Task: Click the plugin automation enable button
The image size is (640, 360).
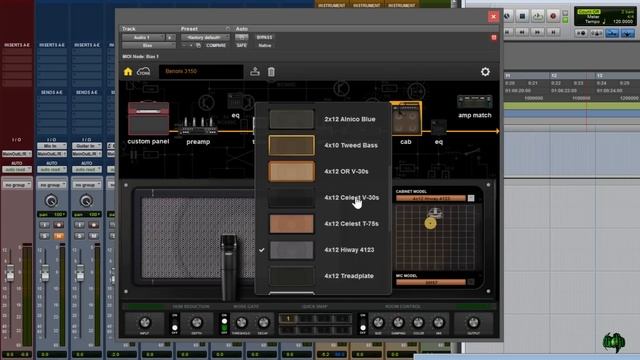Action: click(242, 37)
